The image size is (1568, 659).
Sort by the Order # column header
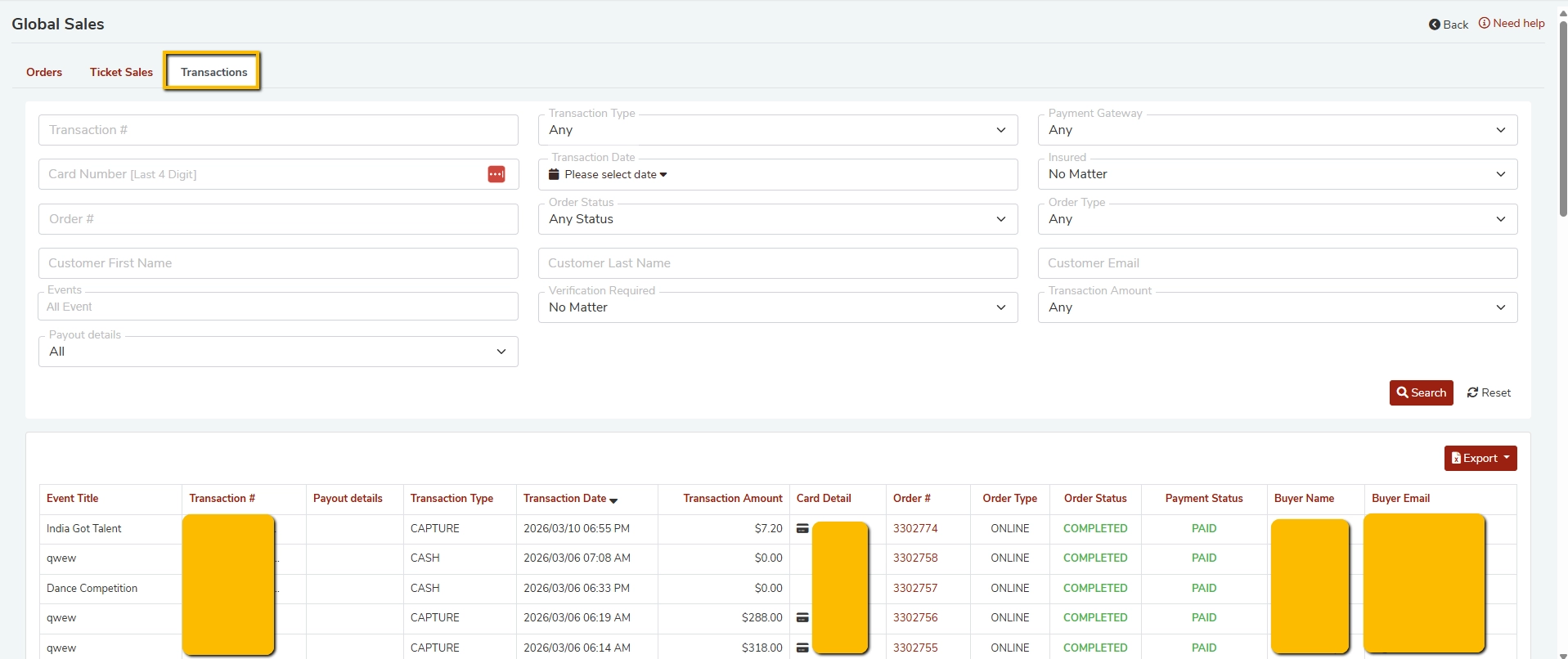(911, 498)
